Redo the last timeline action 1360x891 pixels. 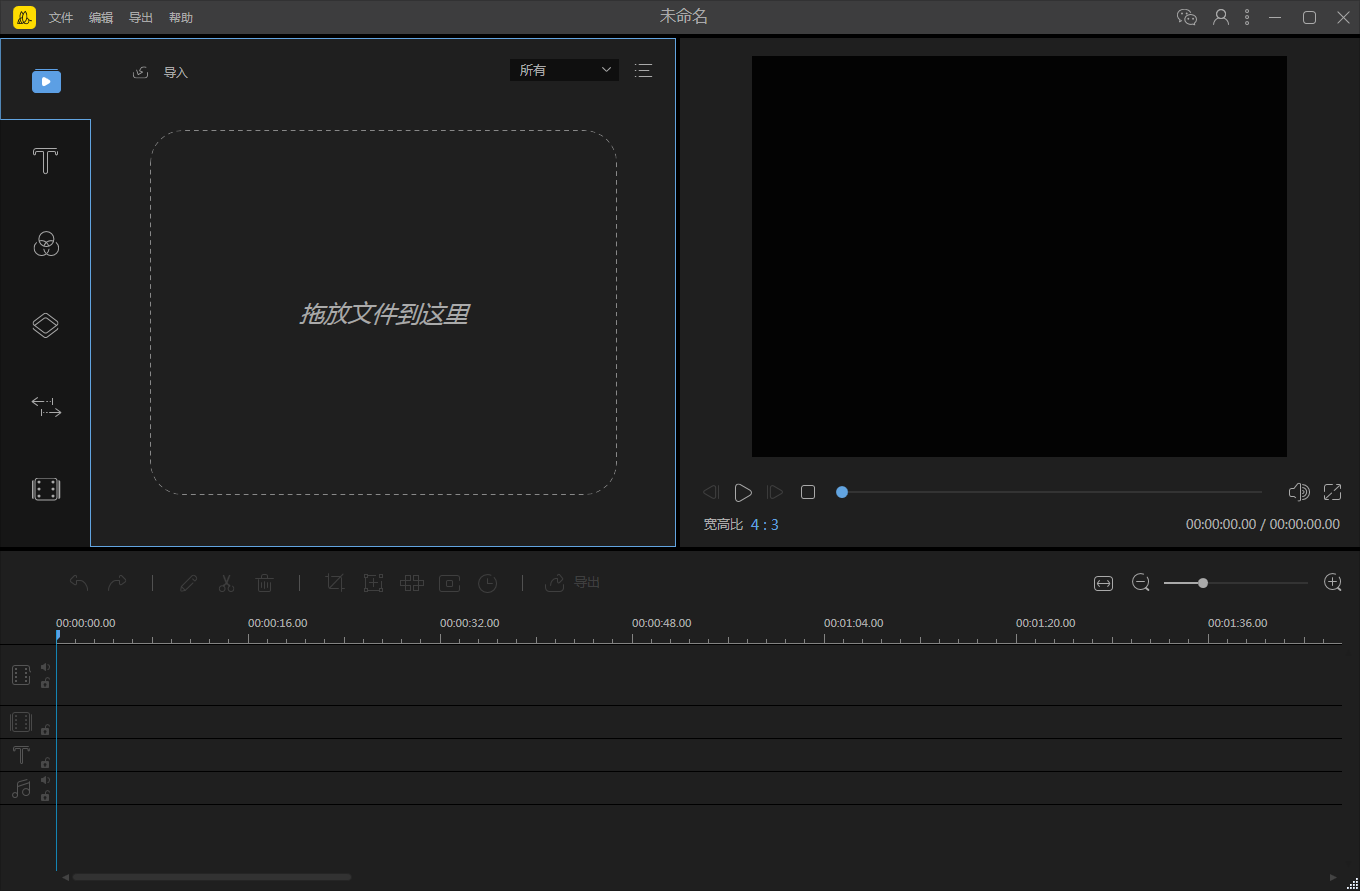coord(117,583)
